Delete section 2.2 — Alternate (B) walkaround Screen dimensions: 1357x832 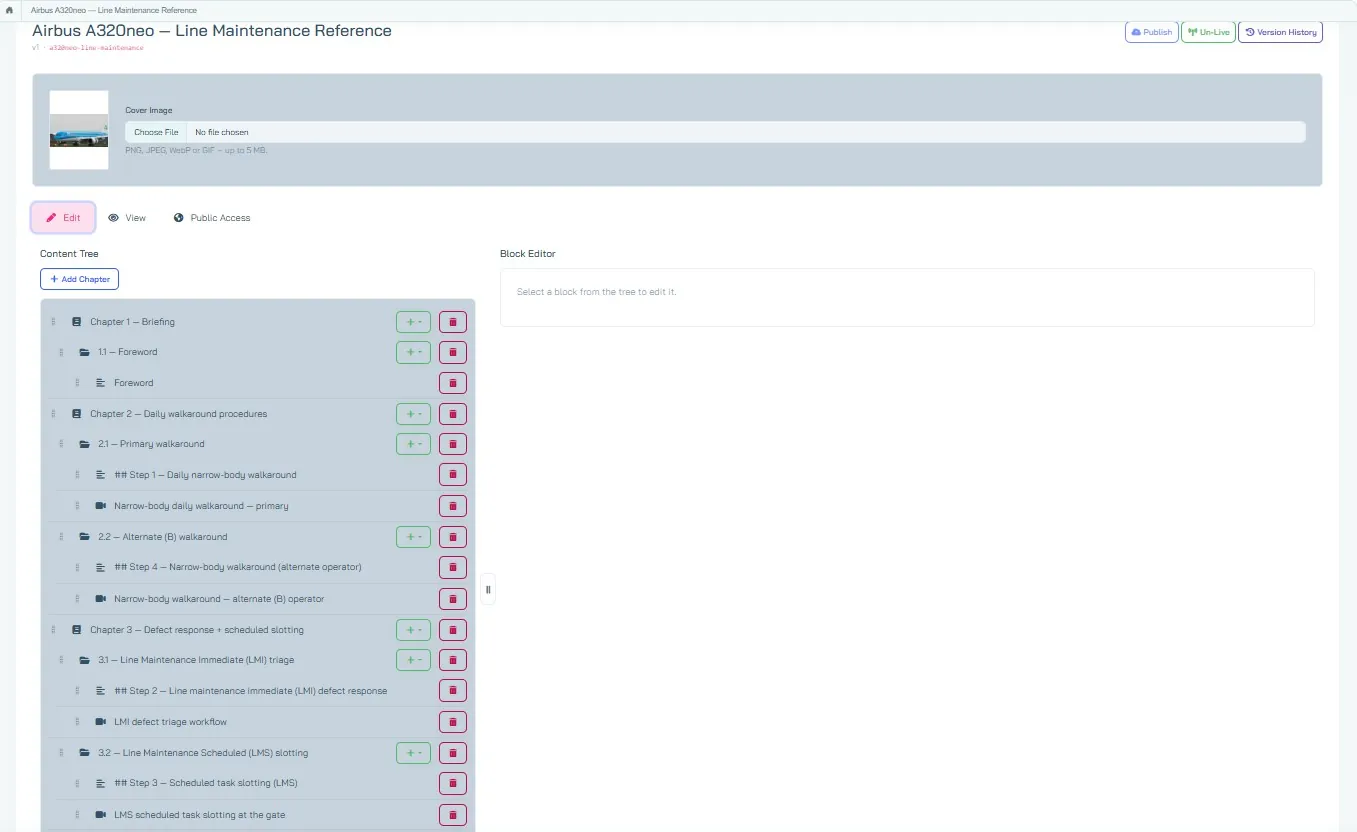pos(453,537)
